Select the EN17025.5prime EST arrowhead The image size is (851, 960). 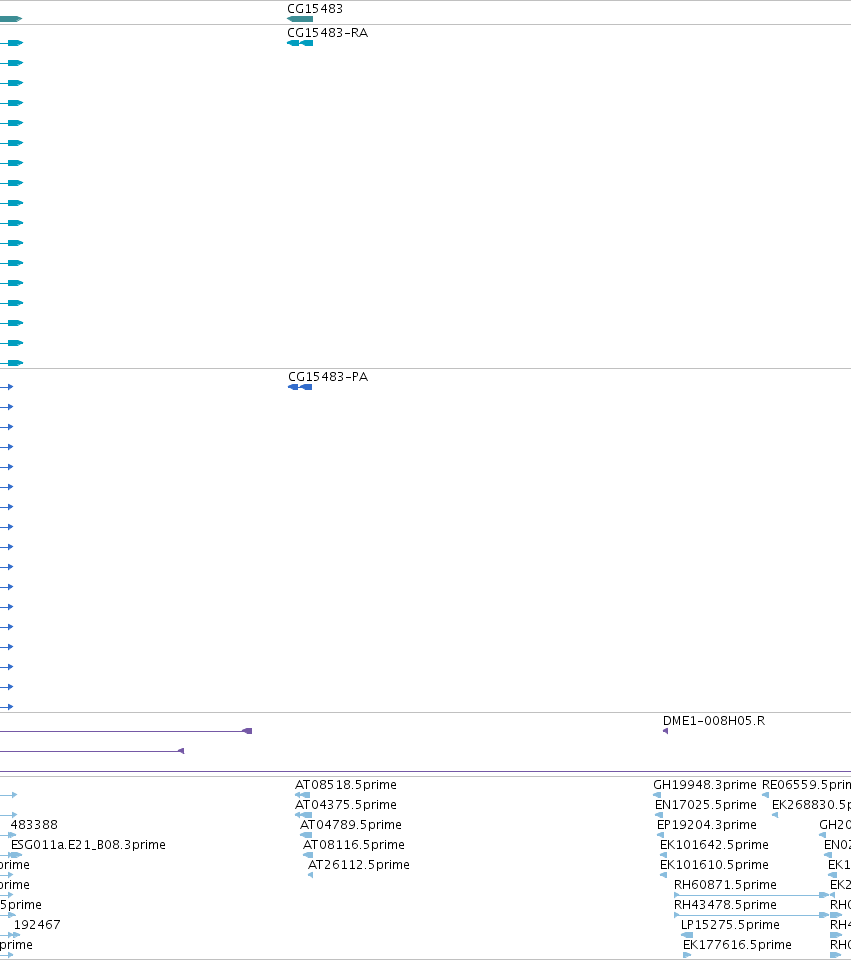point(659,815)
